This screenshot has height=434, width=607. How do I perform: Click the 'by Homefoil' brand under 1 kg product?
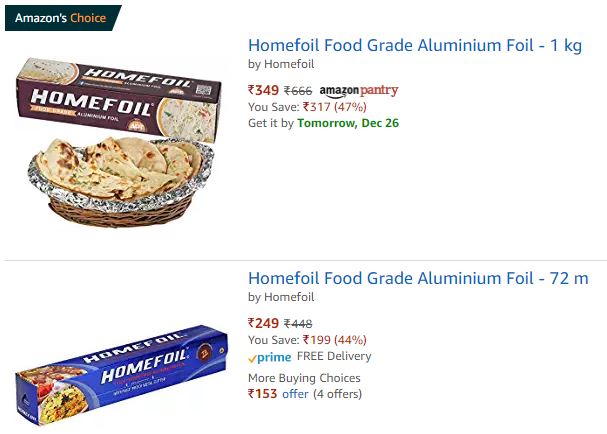pyautogui.click(x=281, y=64)
